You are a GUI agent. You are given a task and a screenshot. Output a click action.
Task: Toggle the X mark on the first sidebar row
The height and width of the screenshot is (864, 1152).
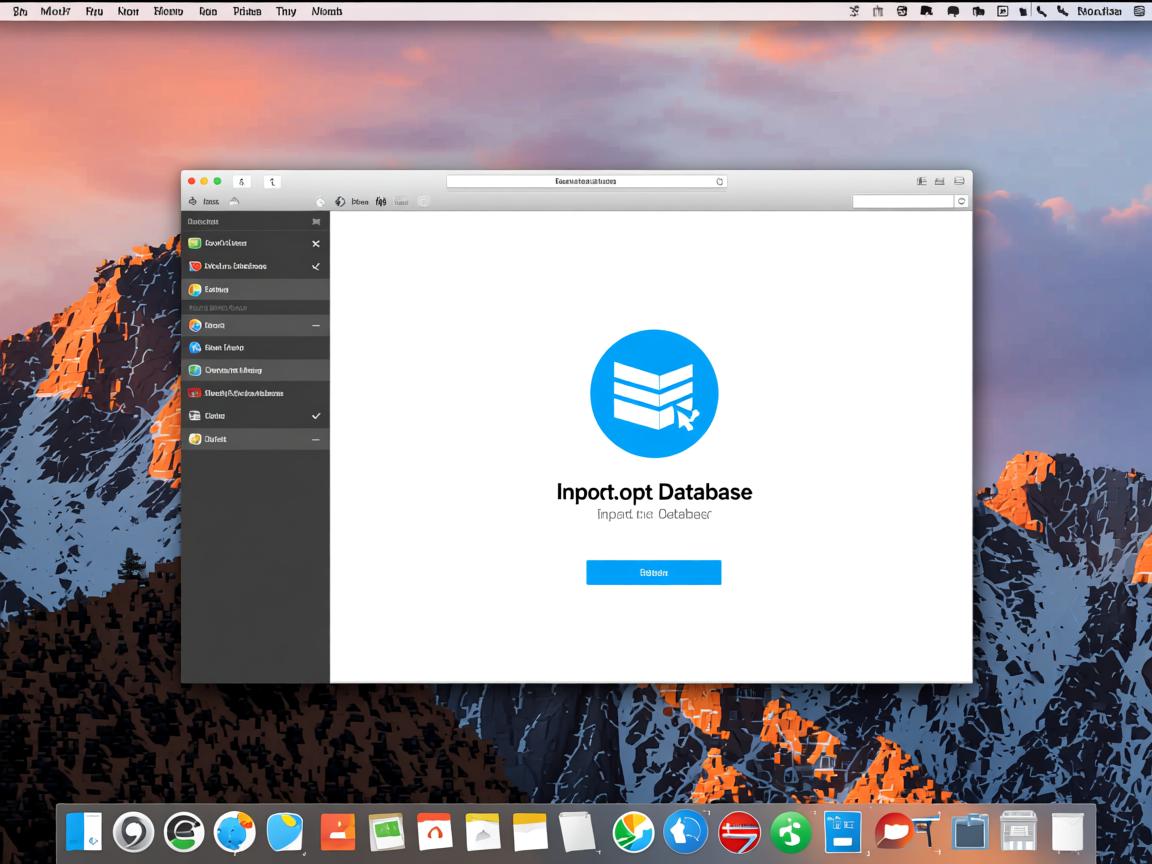pos(316,243)
